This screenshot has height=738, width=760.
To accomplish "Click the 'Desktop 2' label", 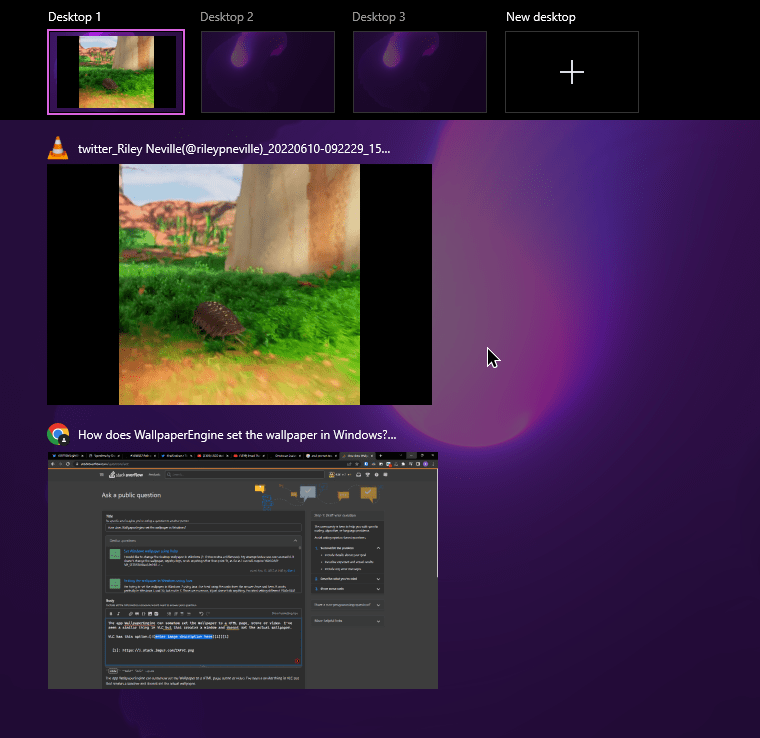I will tap(227, 17).
